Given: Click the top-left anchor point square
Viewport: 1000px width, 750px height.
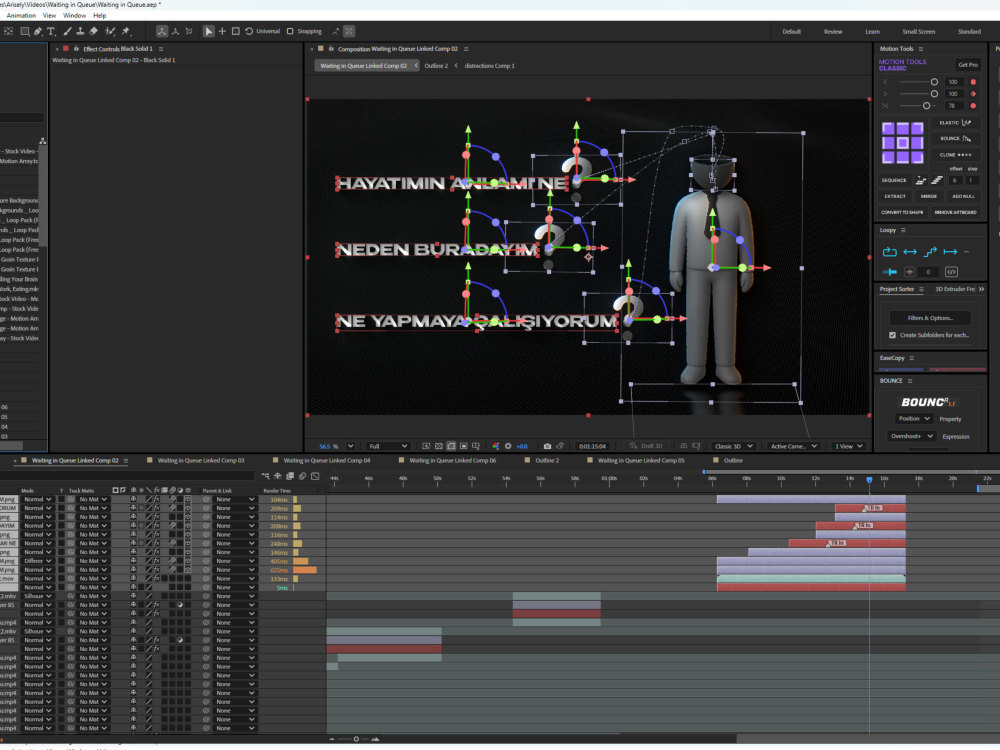Looking at the screenshot, I should (888, 128).
